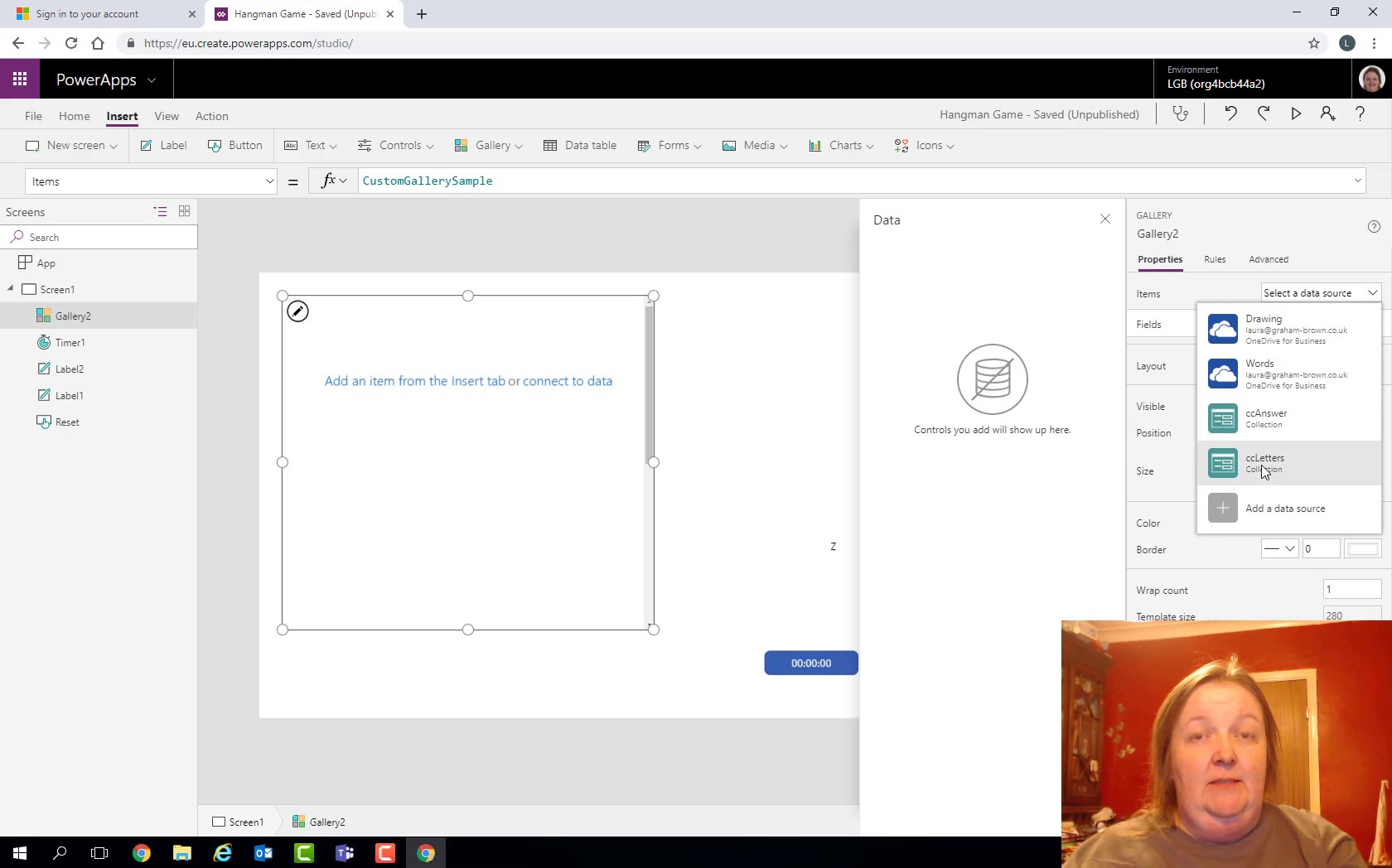
Task: Insert a Label control
Action: 164,145
